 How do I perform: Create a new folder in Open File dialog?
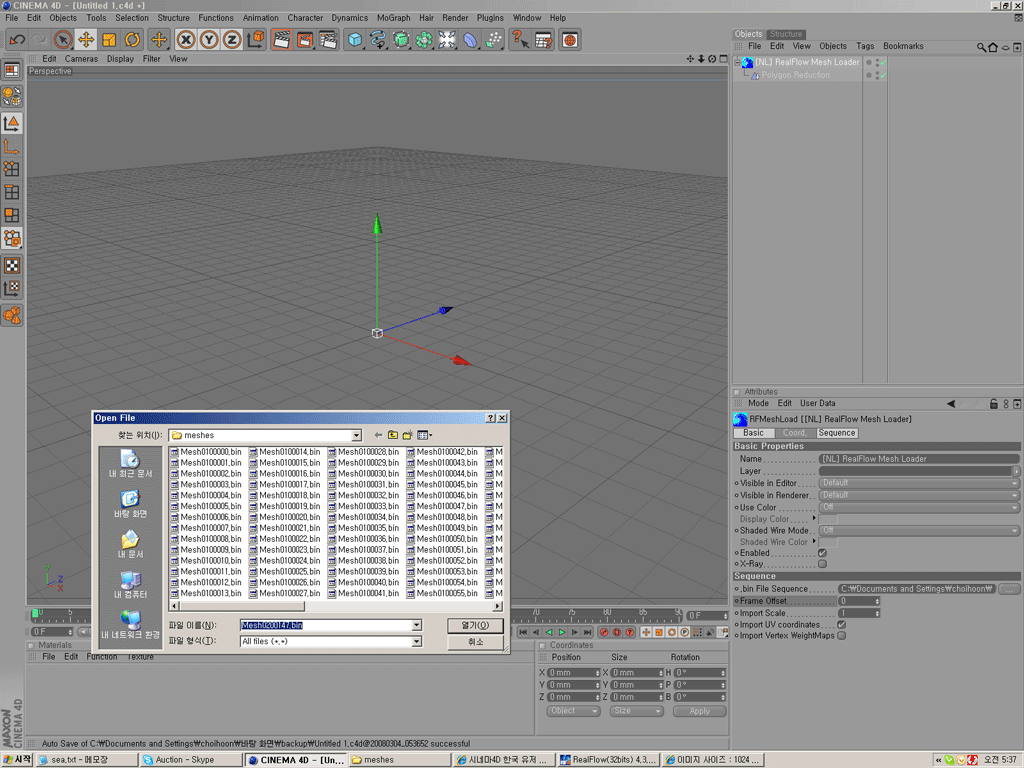408,435
